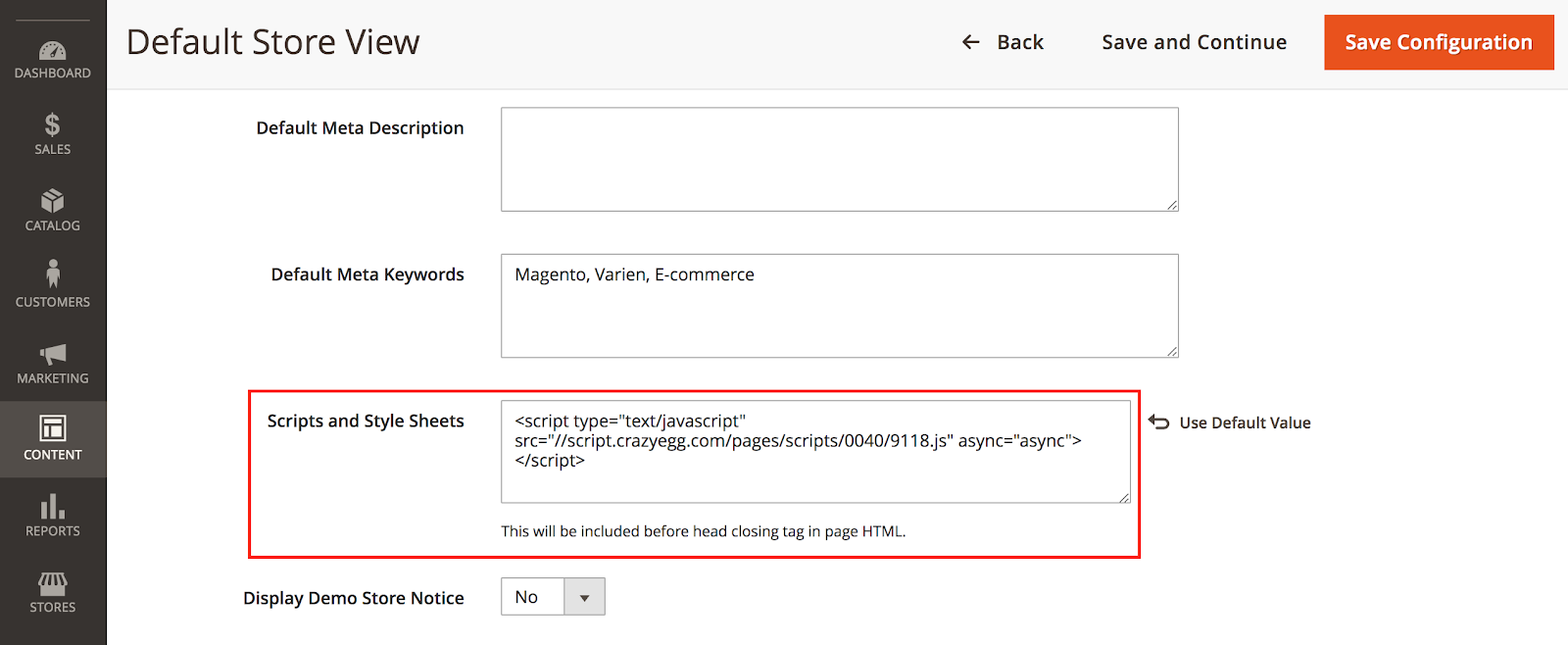Click the resize grip of Scripts textarea

tap(1125, 497)
